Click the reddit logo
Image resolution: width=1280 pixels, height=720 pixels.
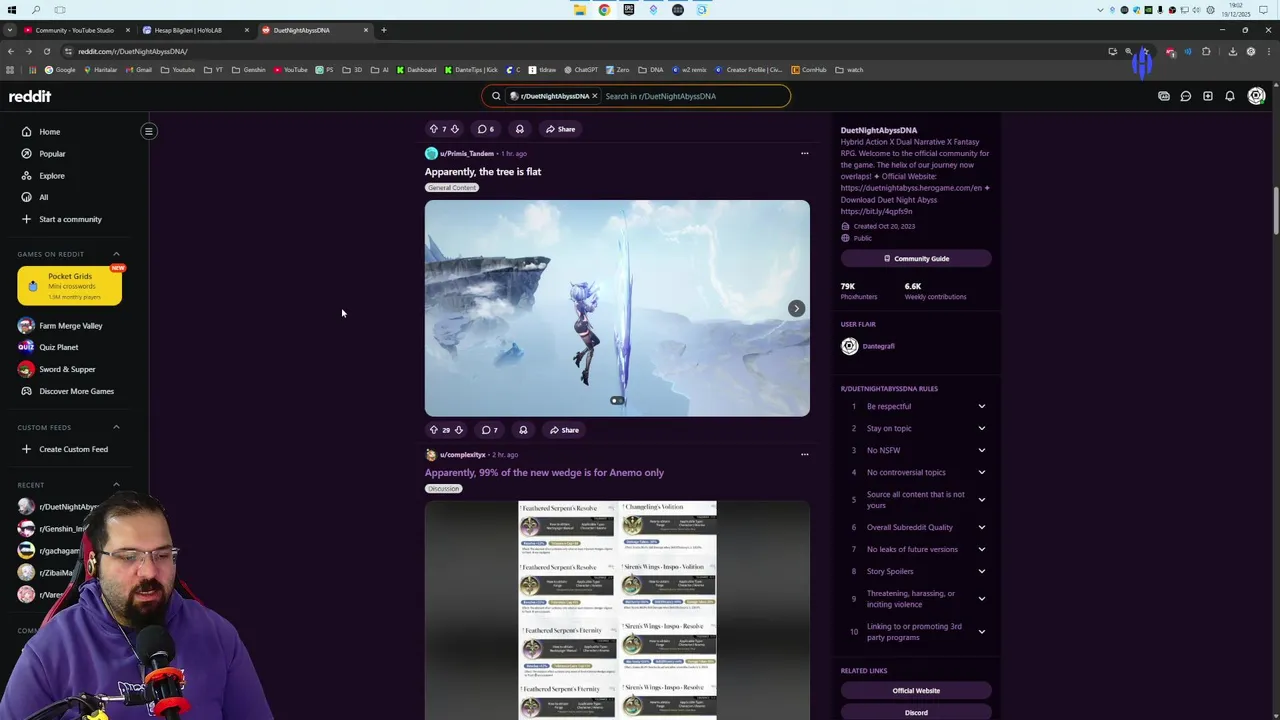30,96
